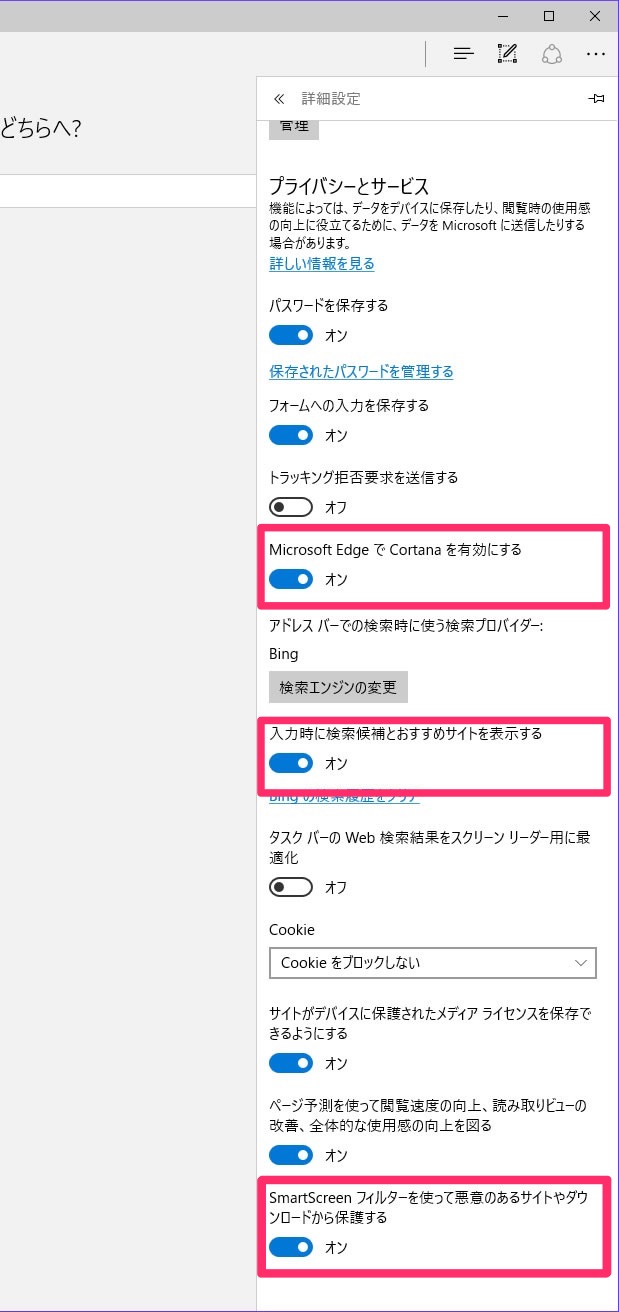Enable トラッキング拒否要求を送信する toggle
The image size is (619, 1312).
291,507
